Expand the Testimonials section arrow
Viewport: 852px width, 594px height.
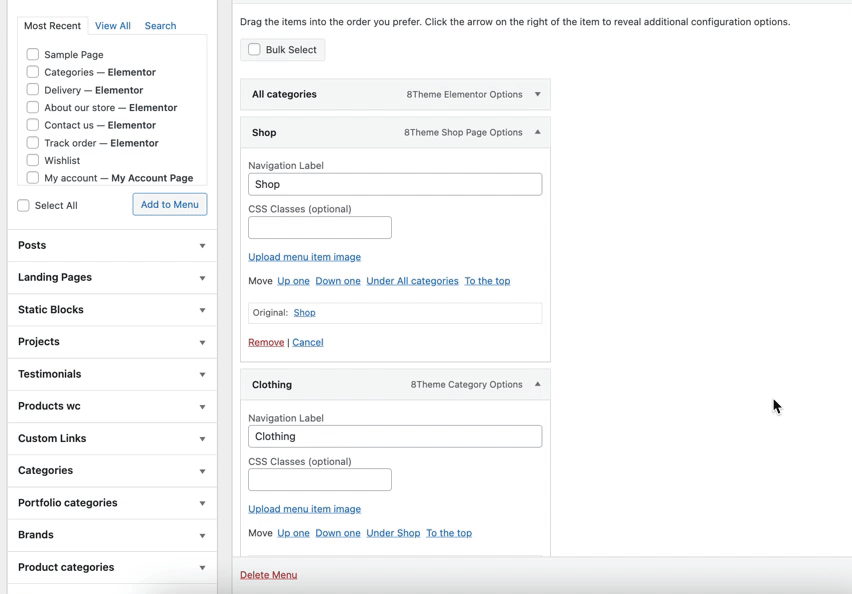tap(202, 375)
